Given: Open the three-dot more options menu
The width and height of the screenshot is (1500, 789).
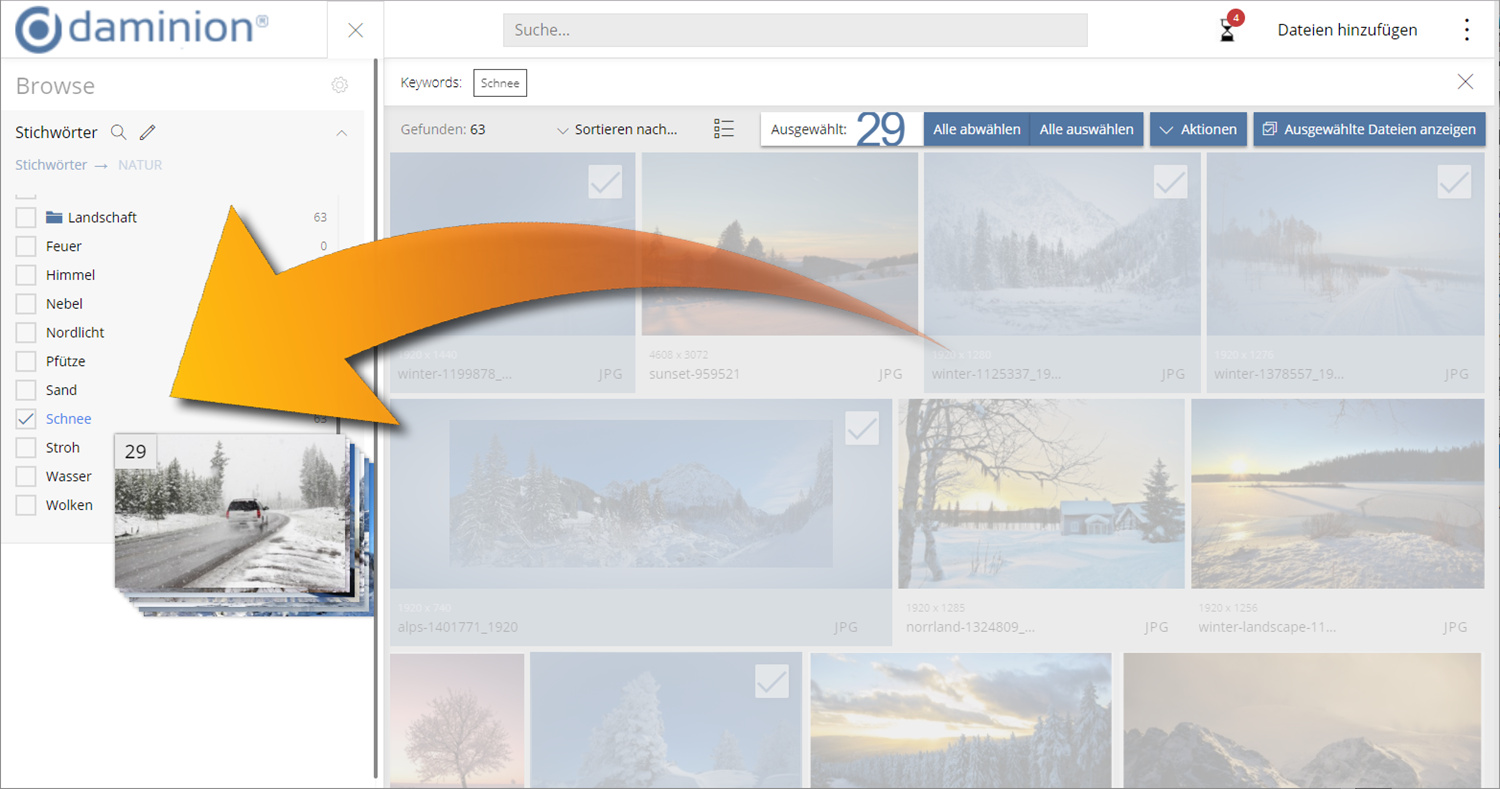Looking at the screenshot, I should click(1466, 30).
